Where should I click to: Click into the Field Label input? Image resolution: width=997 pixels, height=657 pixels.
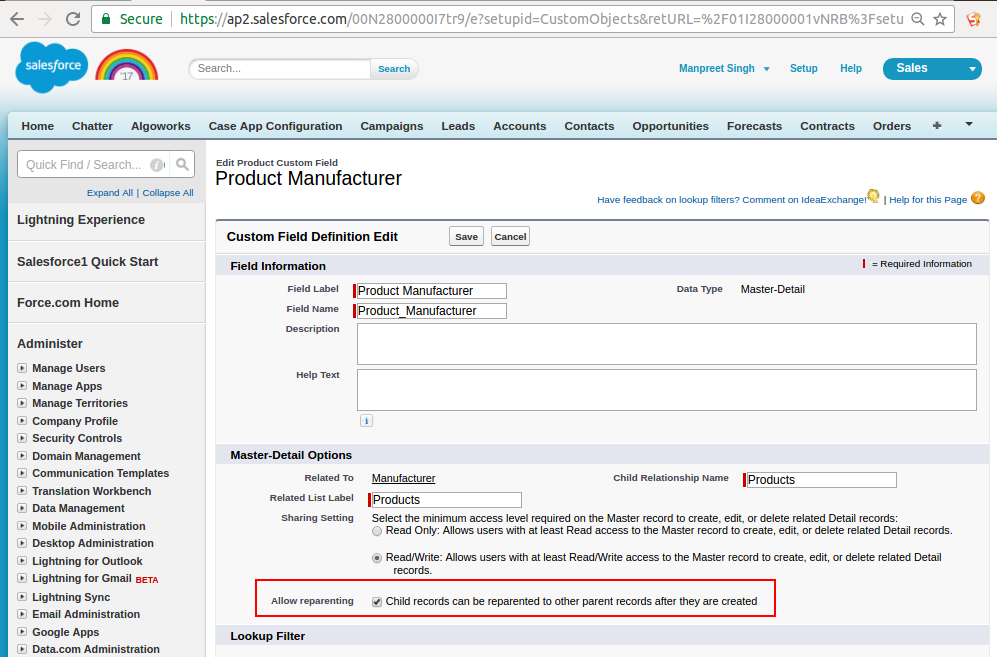tap(431, 291)
